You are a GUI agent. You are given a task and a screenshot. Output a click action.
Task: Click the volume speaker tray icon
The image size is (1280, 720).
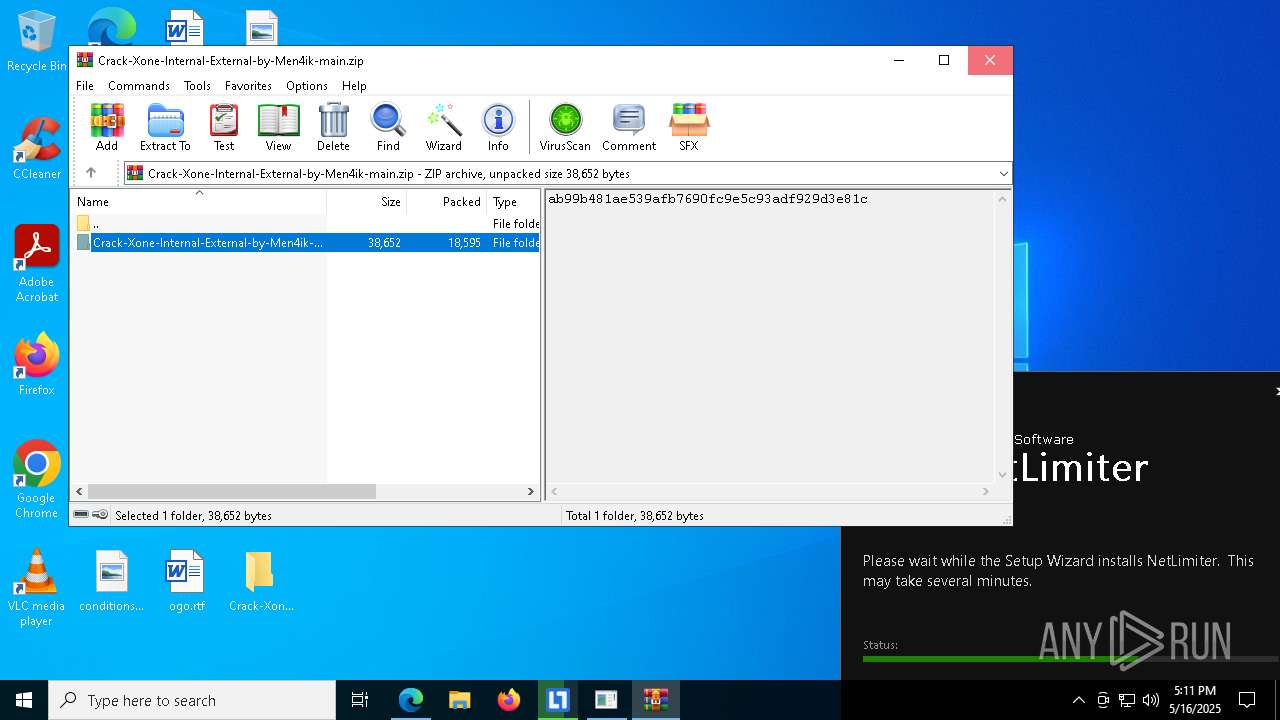(x=1151, y=700)
